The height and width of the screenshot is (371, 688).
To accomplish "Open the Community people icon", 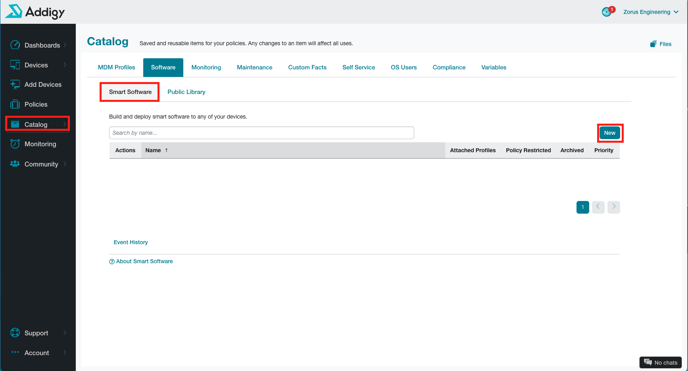I will [15, 164].
